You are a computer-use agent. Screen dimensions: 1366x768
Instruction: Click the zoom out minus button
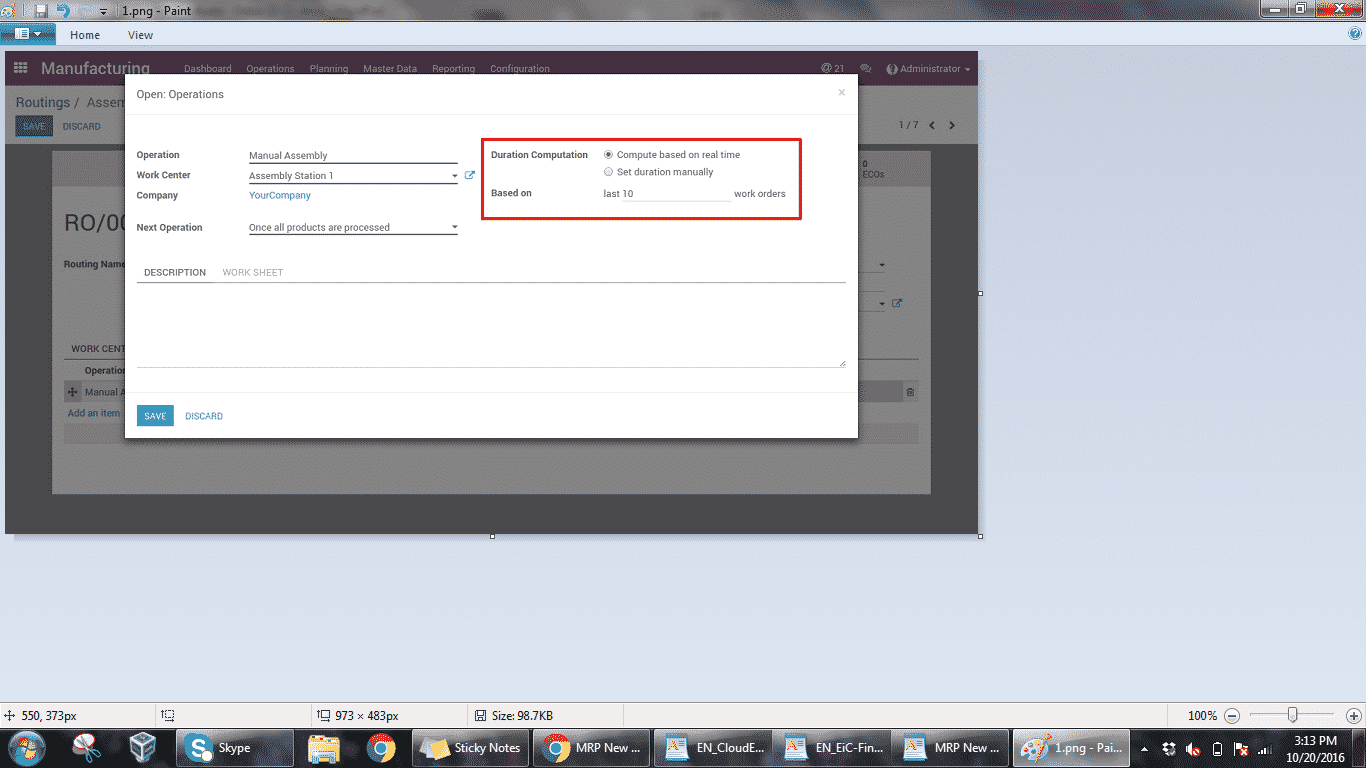1232,716
